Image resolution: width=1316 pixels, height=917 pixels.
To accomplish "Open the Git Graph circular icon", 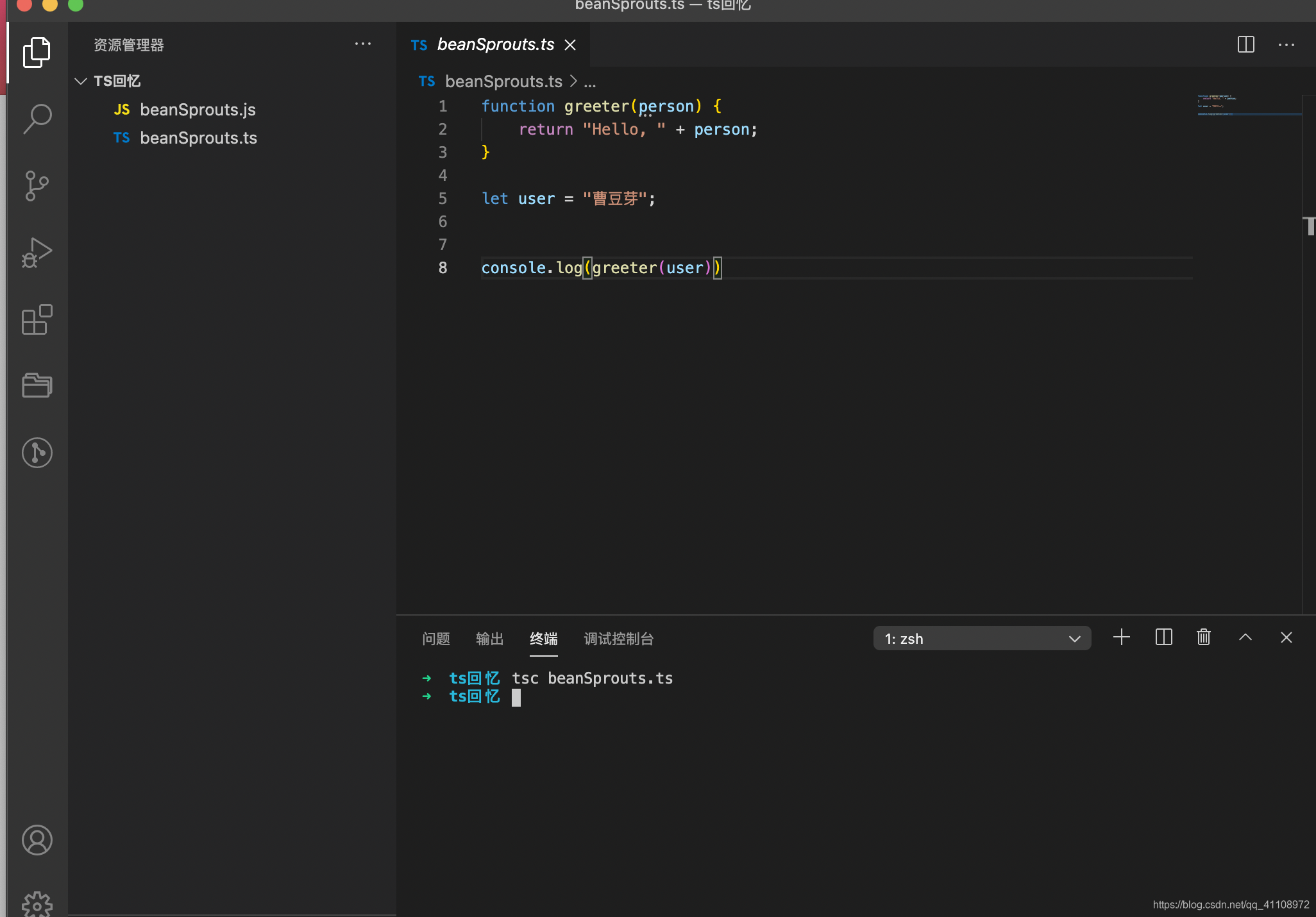I will coord(37,453).
